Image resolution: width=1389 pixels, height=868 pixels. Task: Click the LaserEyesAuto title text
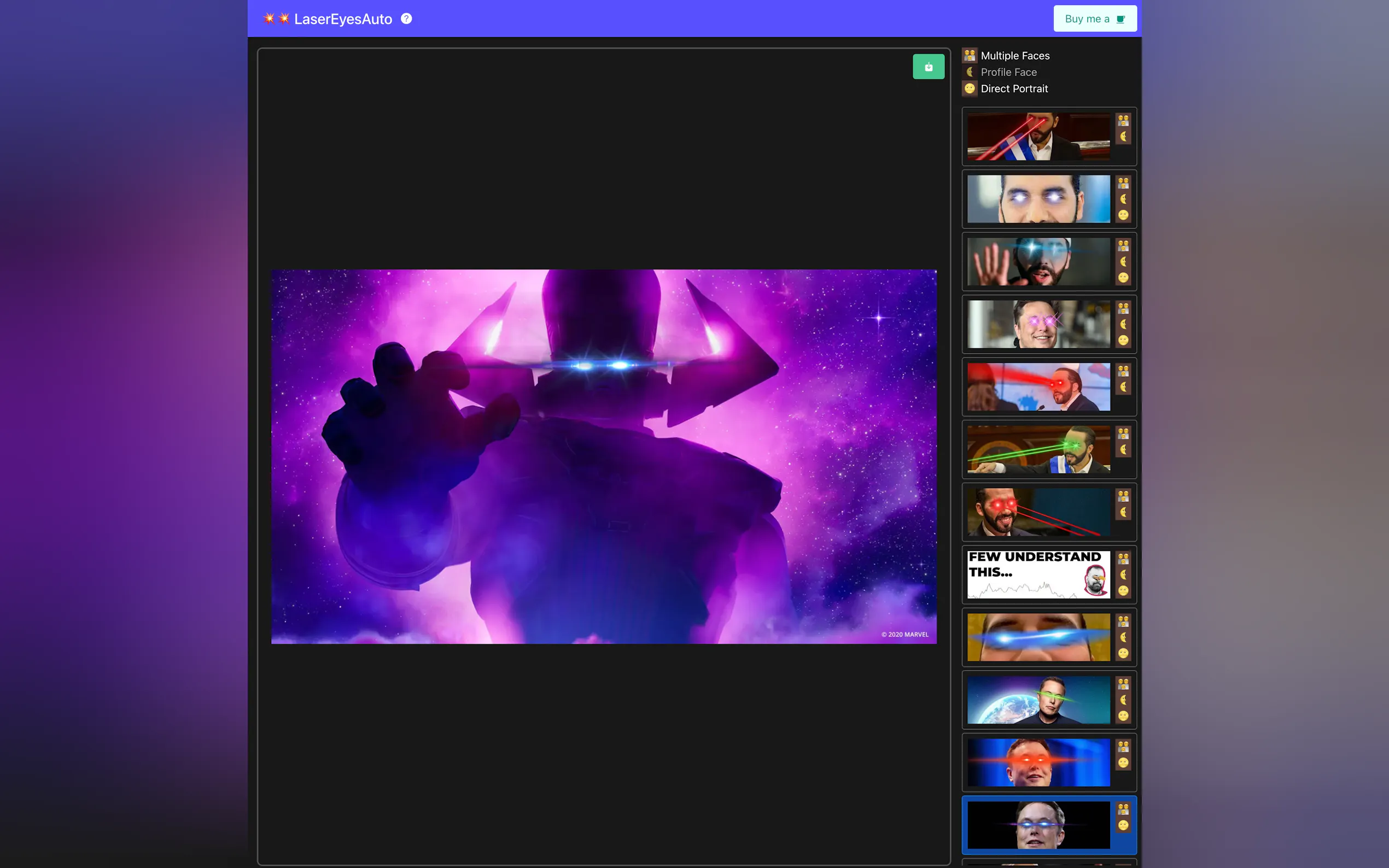click(x=343, y=19)
